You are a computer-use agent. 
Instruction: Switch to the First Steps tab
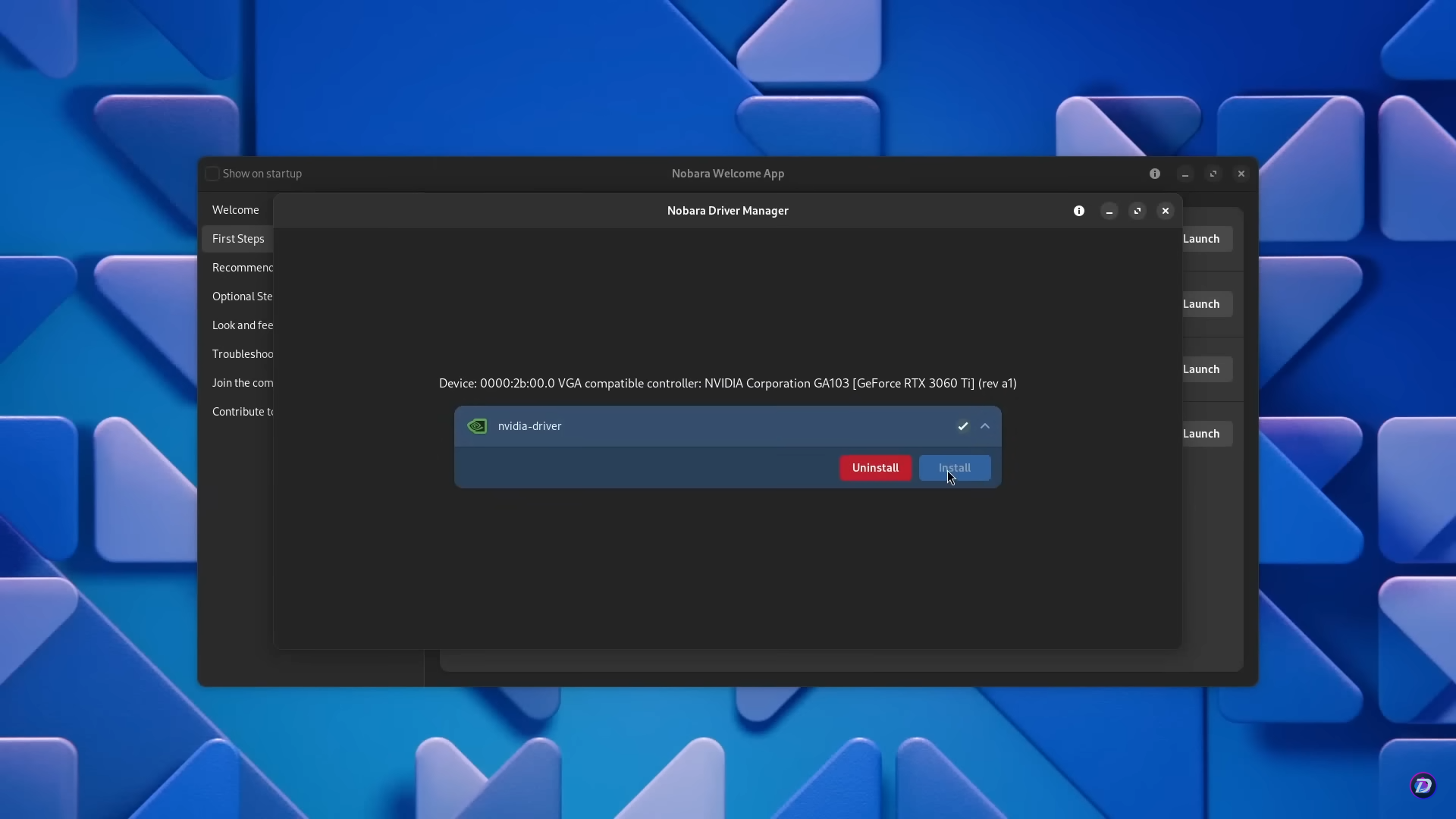tap(237, 238)
